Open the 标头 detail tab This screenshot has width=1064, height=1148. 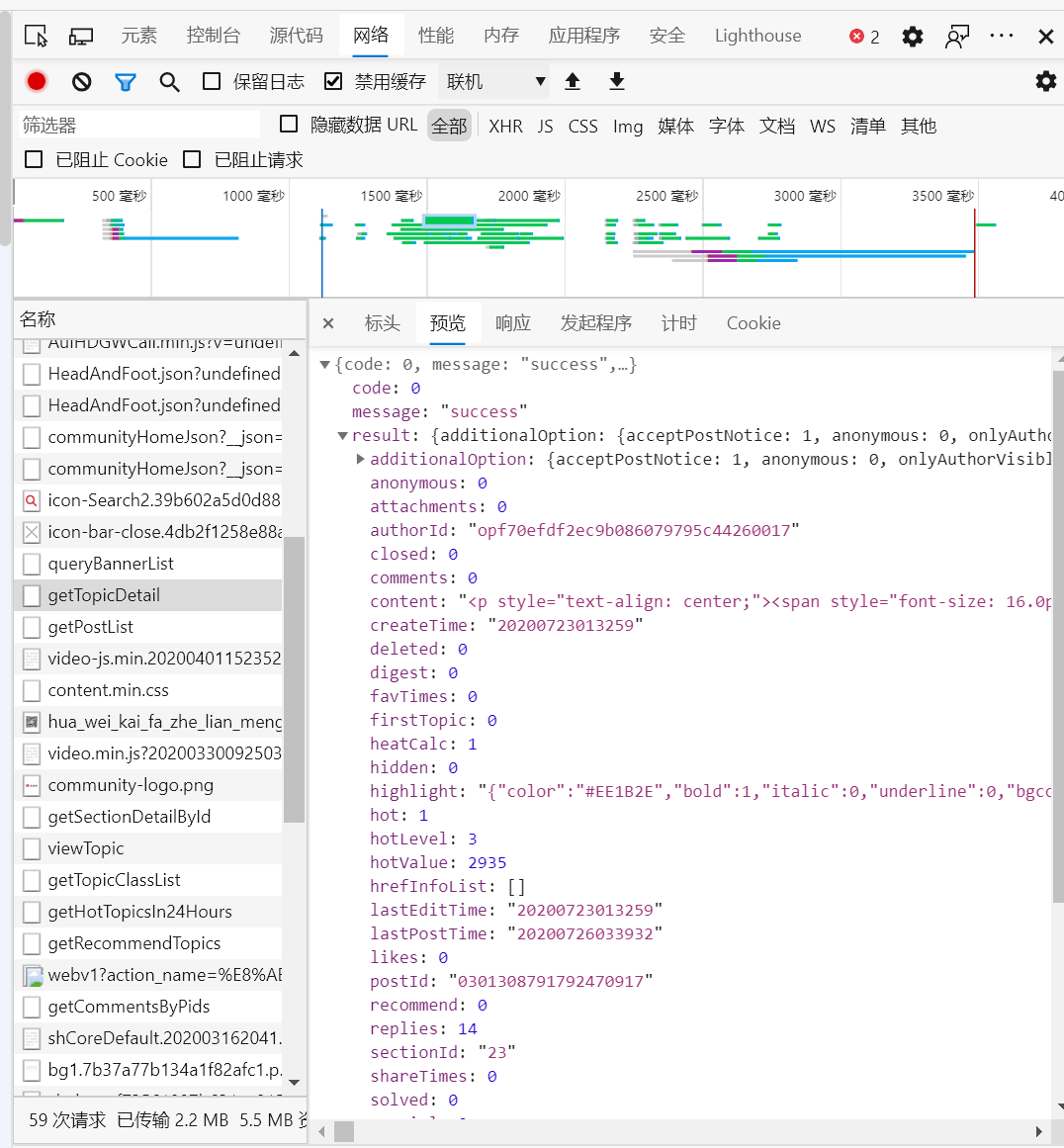[x=383, y=323]
